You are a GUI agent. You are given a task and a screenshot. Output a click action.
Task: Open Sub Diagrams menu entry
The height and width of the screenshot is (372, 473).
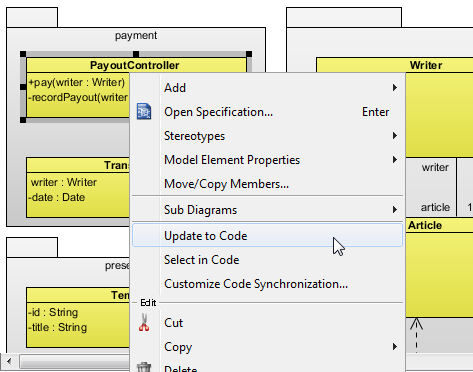tap(267, 210)
